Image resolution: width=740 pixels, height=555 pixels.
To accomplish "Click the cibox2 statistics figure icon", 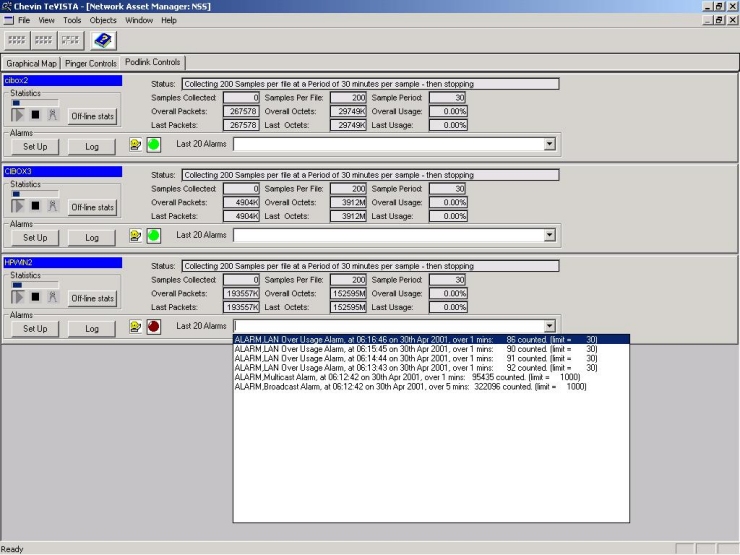I will pyautogui.click(x=53, y=115).
